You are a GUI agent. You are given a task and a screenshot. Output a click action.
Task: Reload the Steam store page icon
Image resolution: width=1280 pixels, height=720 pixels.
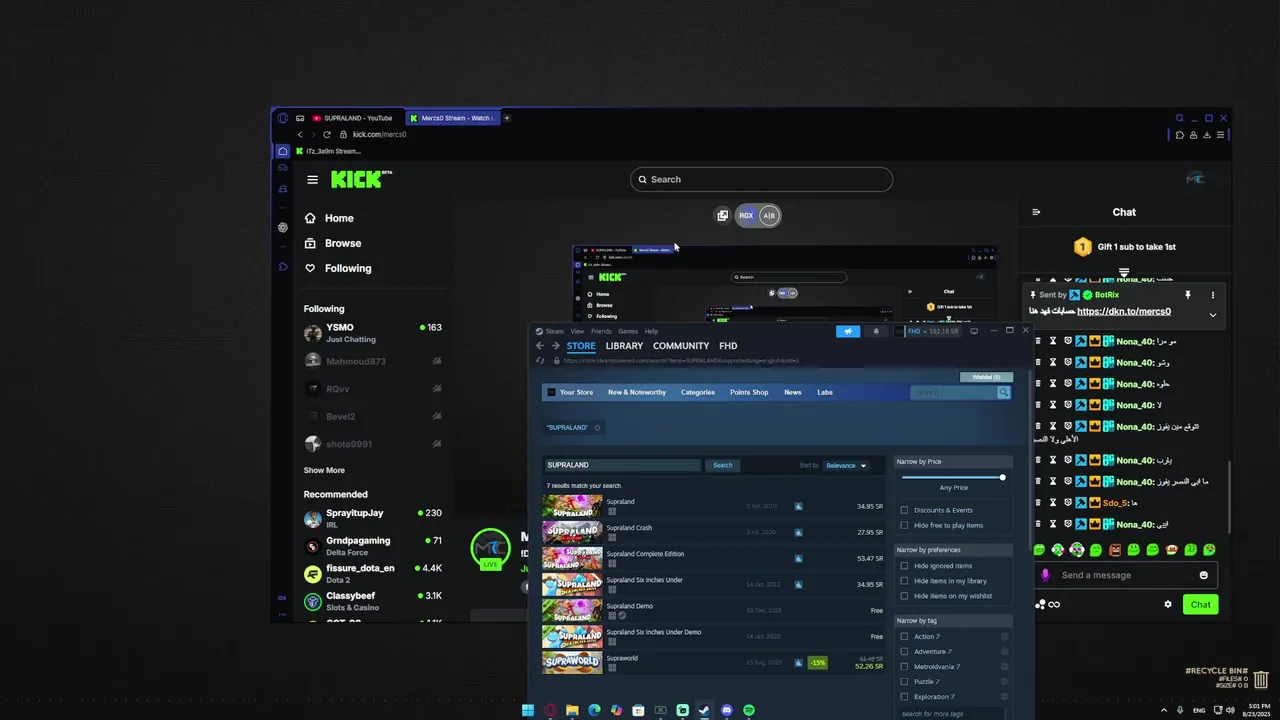click(540, 361)
